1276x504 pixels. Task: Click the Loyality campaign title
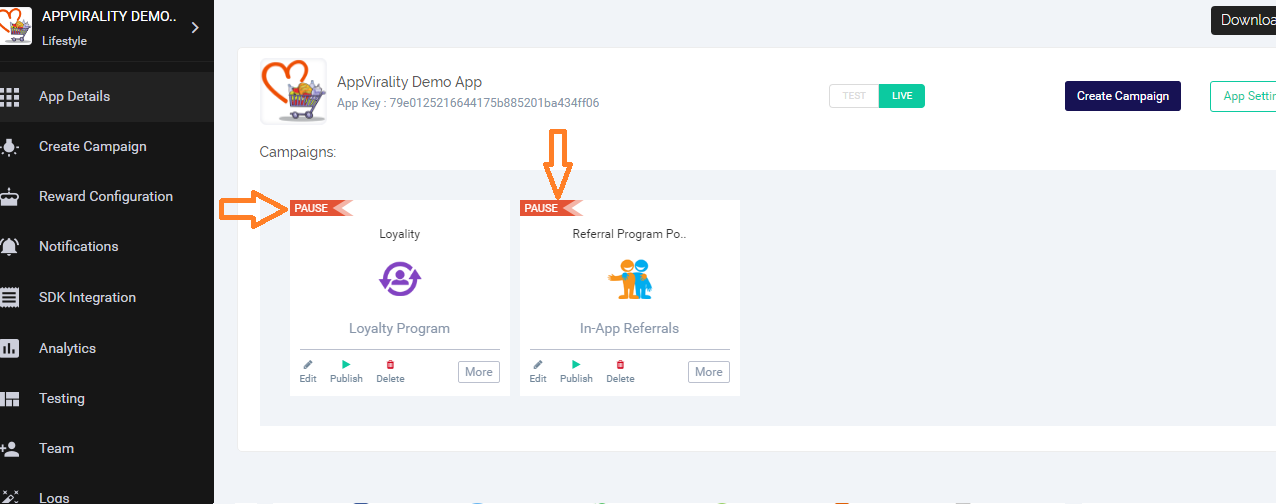(x=400, y=234)
